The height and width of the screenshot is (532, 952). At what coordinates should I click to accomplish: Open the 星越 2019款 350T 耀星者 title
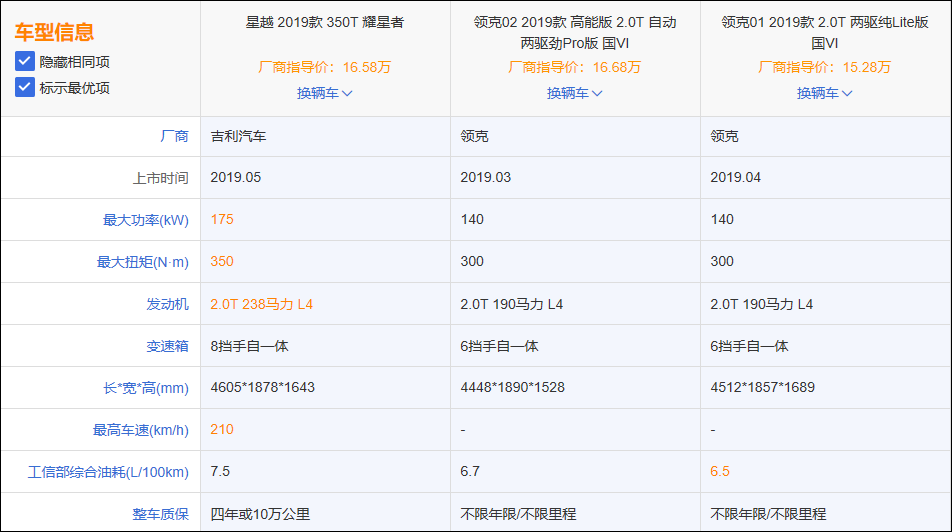(325, 22)
